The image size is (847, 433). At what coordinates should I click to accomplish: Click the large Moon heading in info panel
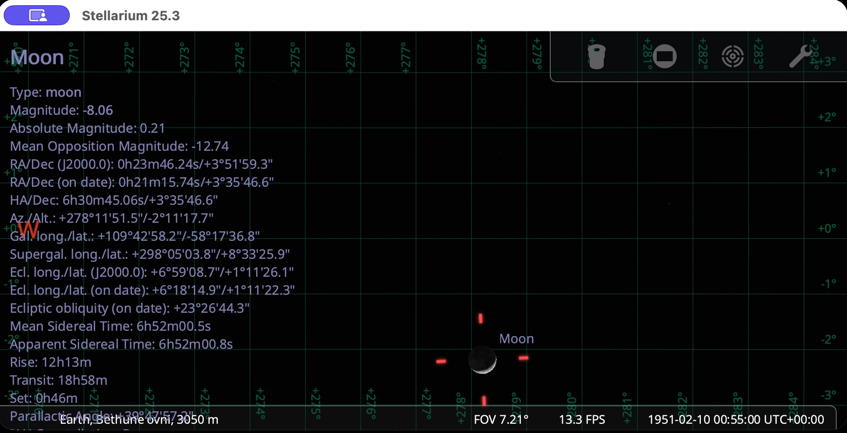click(x=37, y=57)
